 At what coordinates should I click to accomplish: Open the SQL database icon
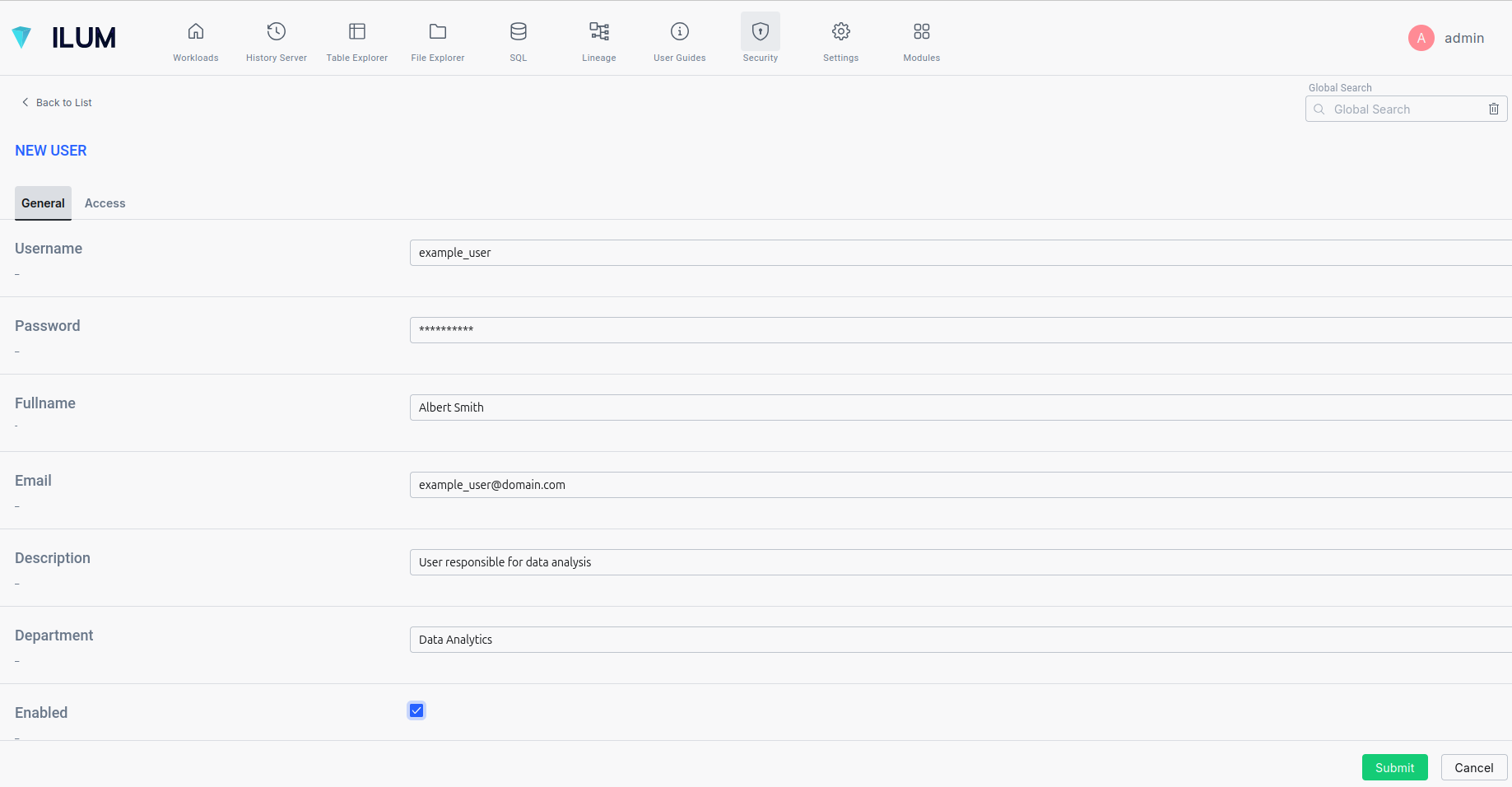coord(519,31)
